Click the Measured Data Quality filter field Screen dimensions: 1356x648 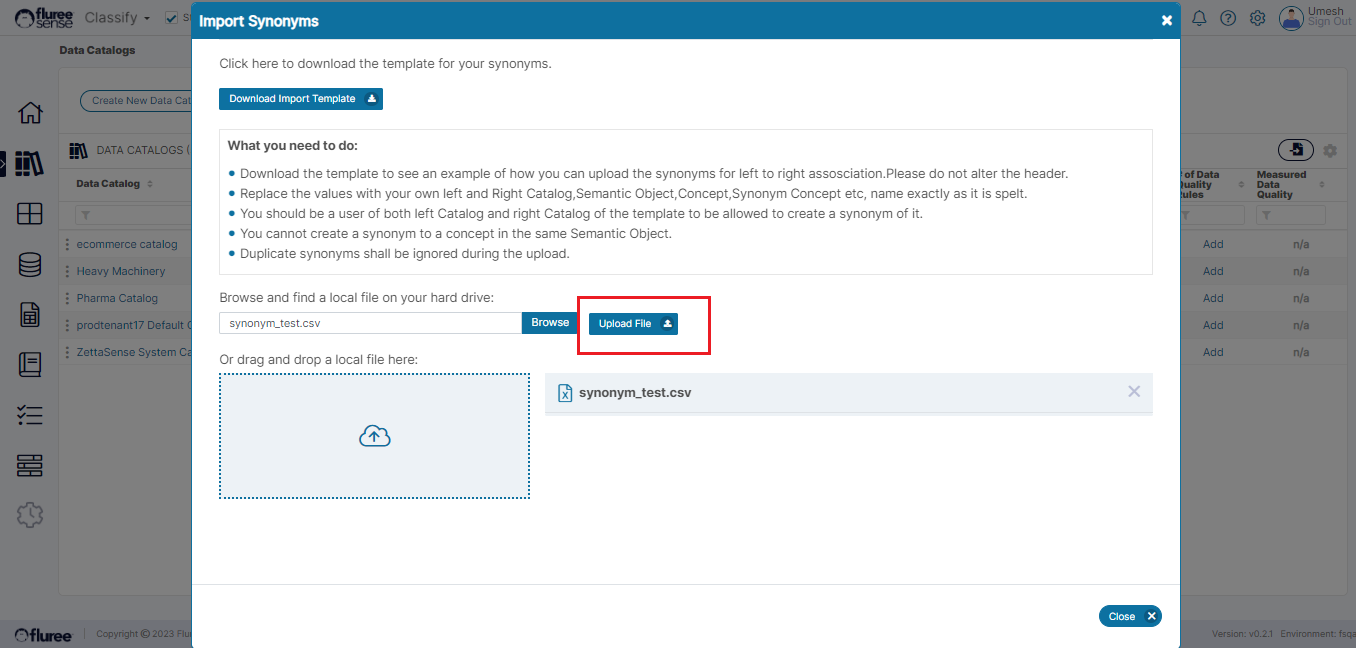1290,215
